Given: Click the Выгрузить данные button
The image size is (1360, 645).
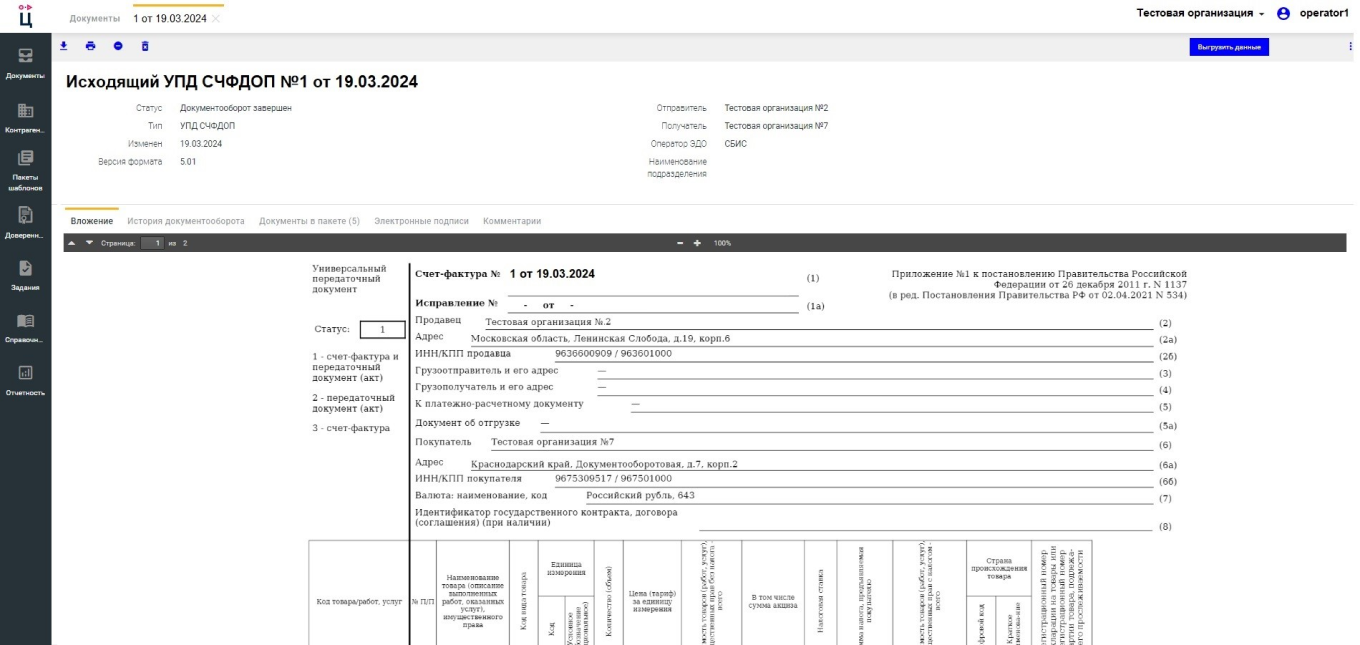Looking at the screenshot, I should coord(1229,47).
